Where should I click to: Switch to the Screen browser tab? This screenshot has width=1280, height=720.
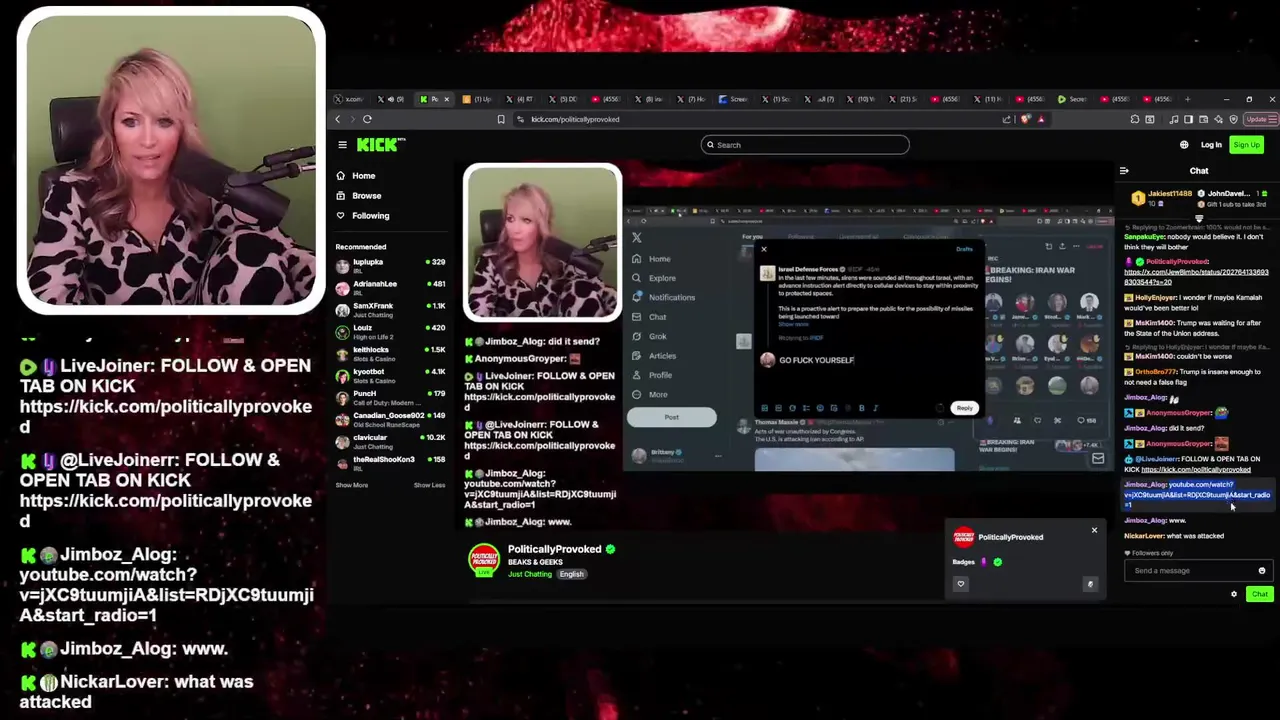(x=733, y=99)
